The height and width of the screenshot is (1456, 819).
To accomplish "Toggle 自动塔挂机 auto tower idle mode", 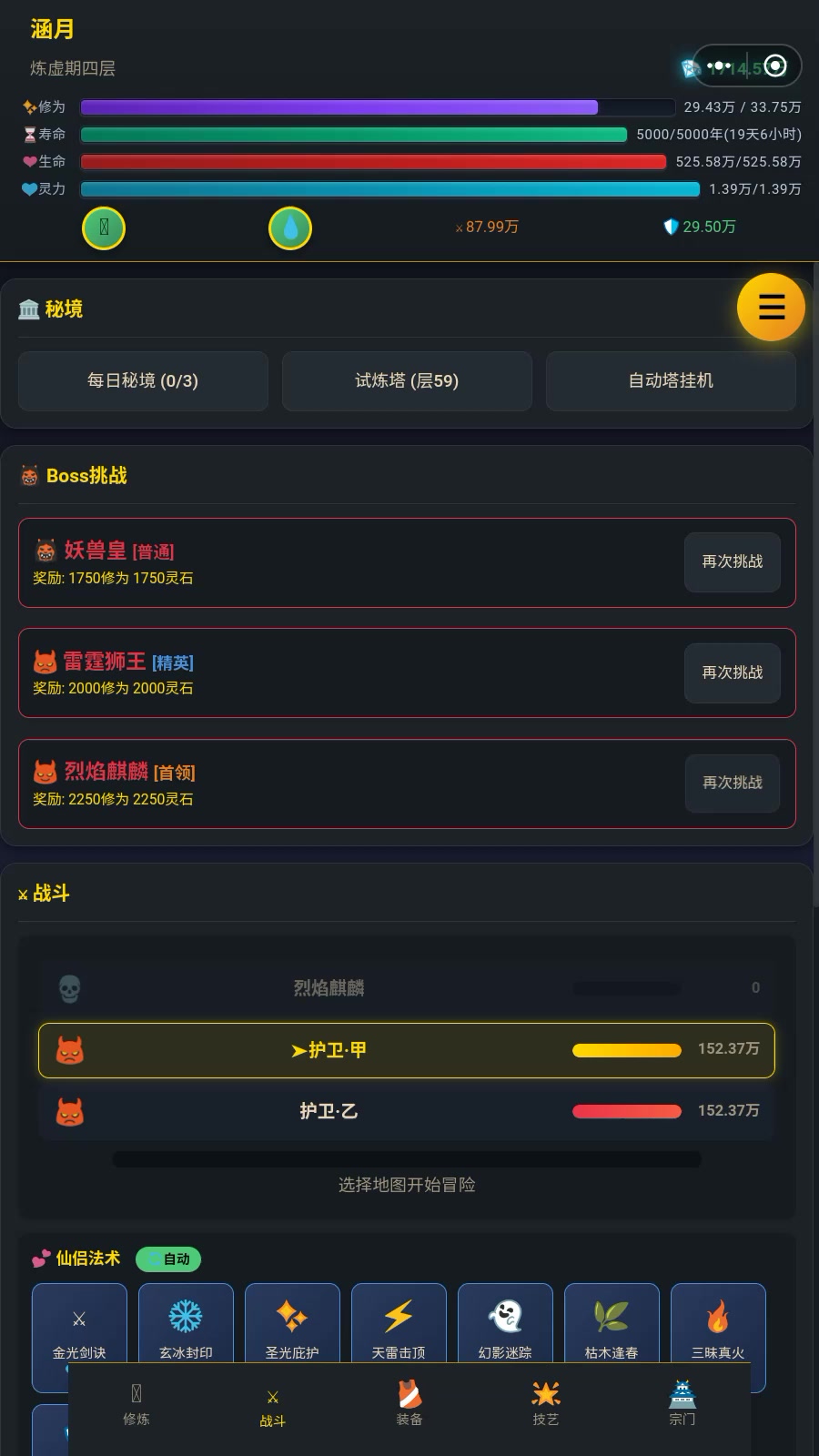I will tap(671, 380).
